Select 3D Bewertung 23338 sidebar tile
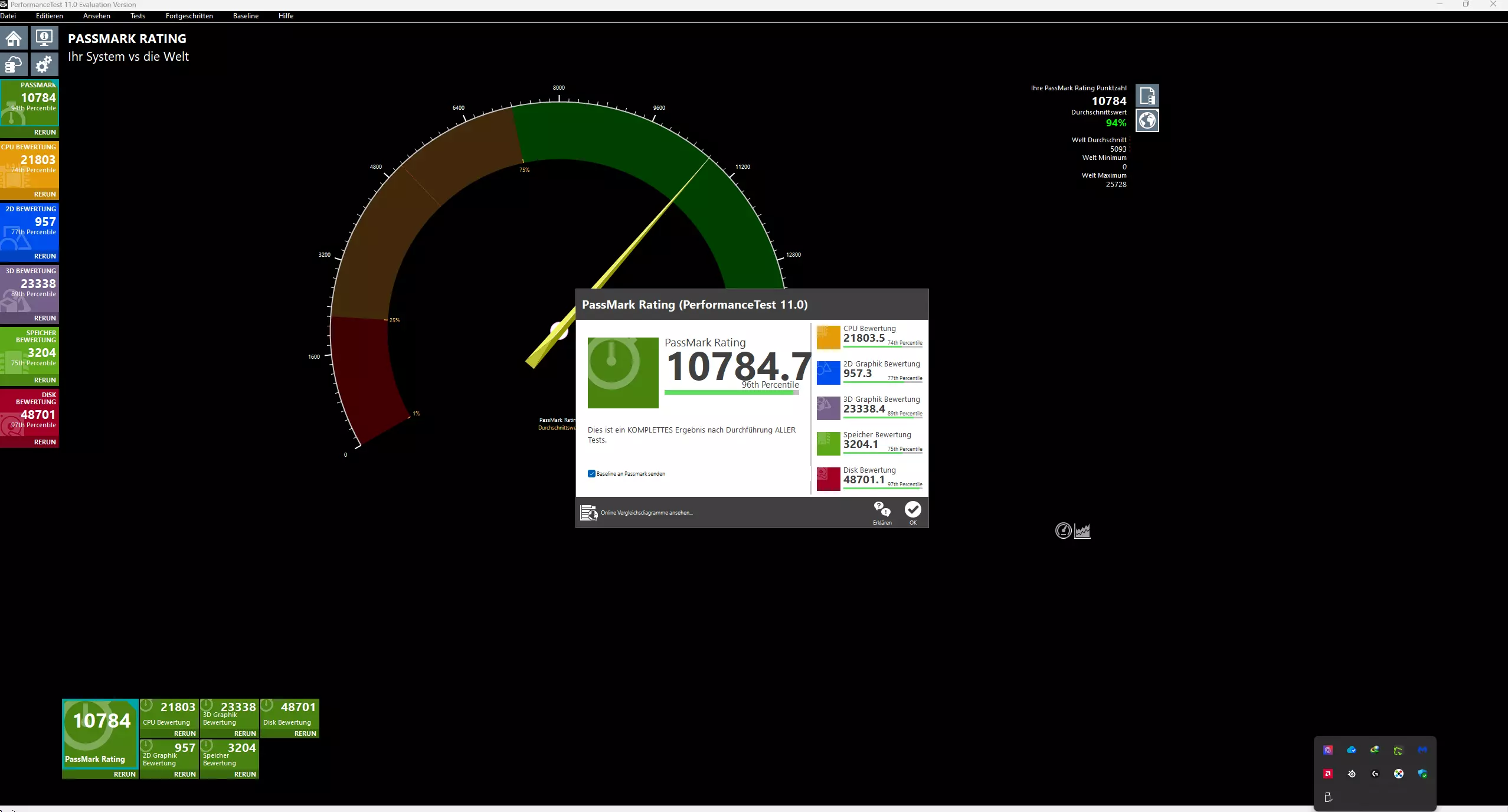This screenshot has height=812, width=1508. [x=30, y=289]
